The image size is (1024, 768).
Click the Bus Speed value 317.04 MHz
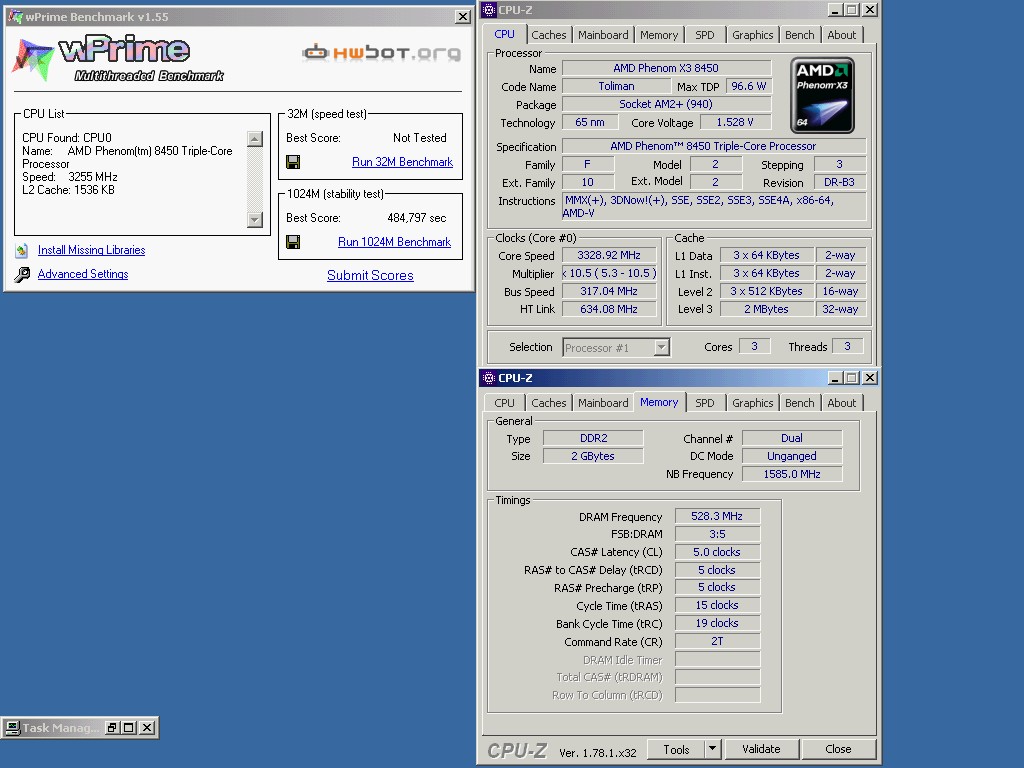(609, 291)
